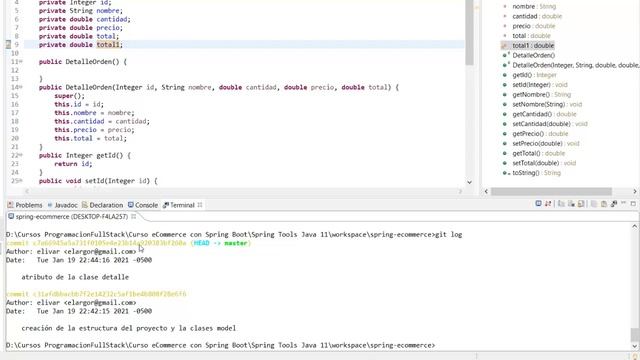This screenshot has height=360, width=640.
Task: Select setNombre(String) : void in the Outline
Action: point(547,104)
